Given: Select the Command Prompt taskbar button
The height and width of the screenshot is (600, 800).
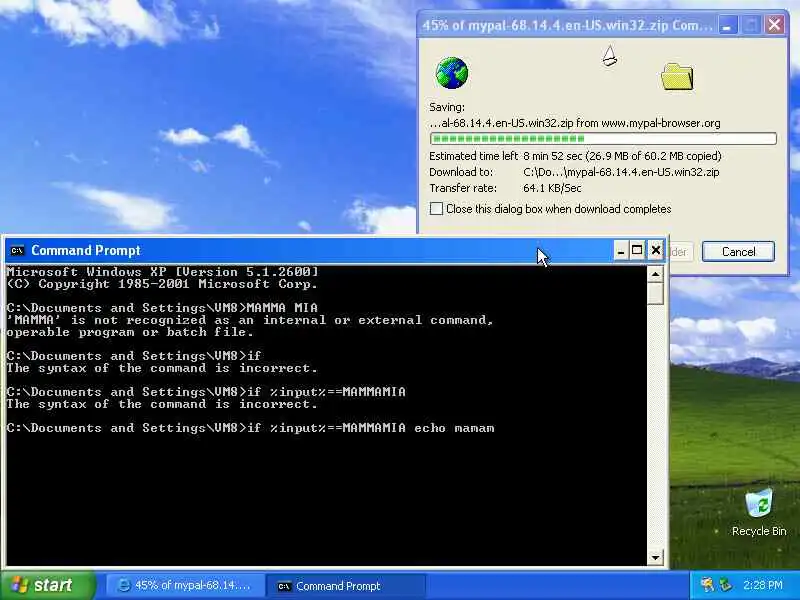Looking at the screenshot, I should [345, 586].
